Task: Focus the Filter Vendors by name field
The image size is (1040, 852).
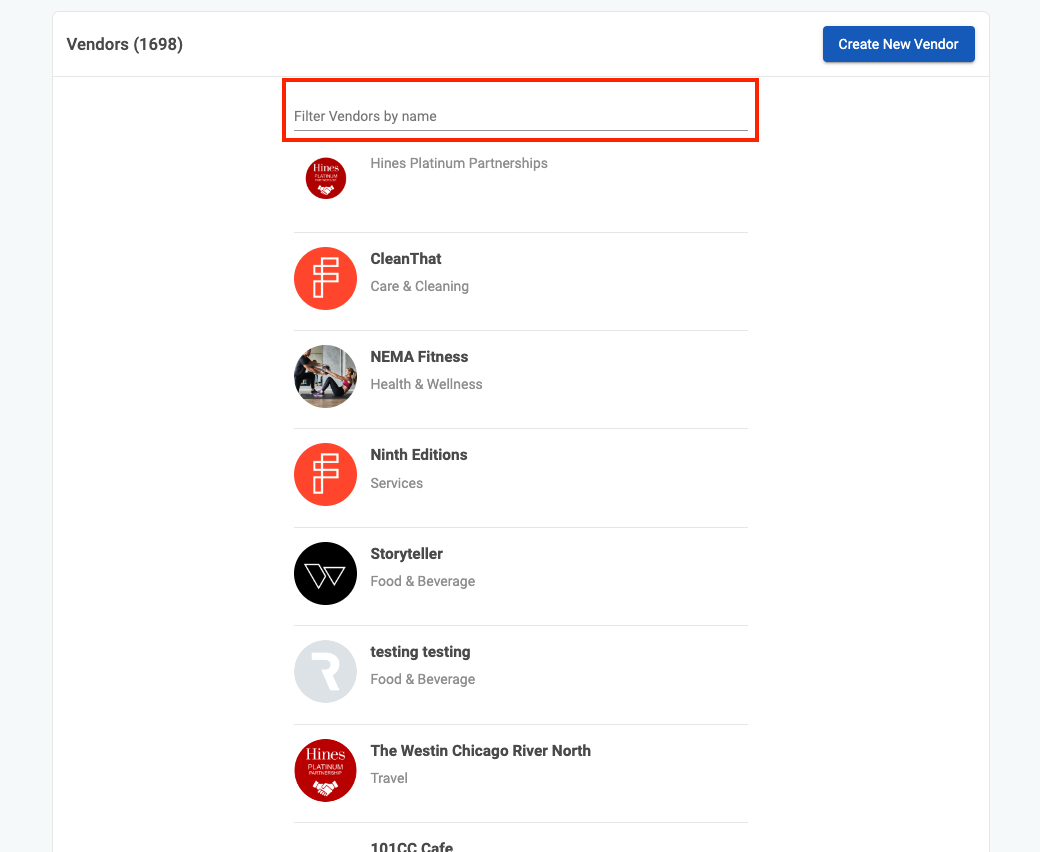Action: click(521, 116)
